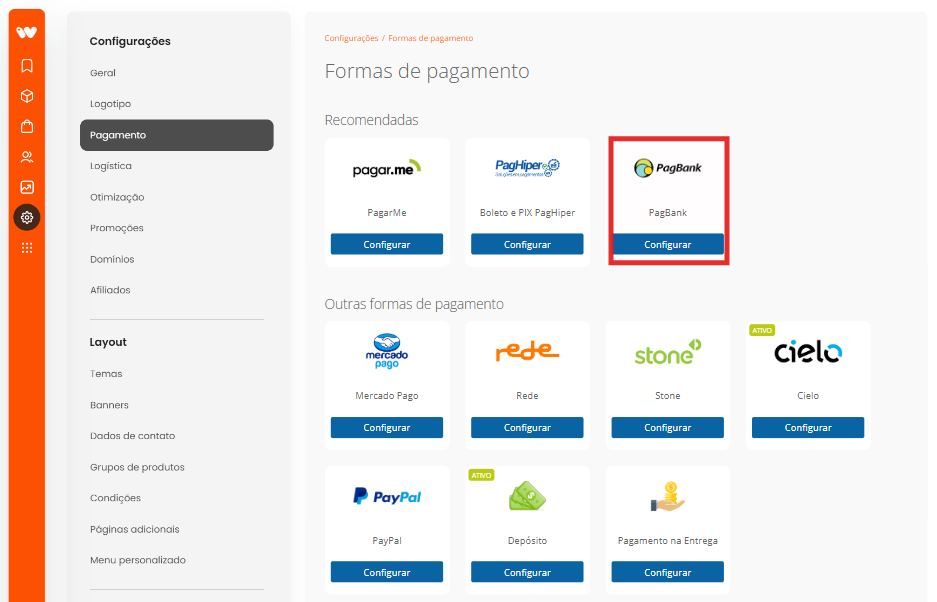Click Configurar for PagarMe

click(x=387, y=244)
